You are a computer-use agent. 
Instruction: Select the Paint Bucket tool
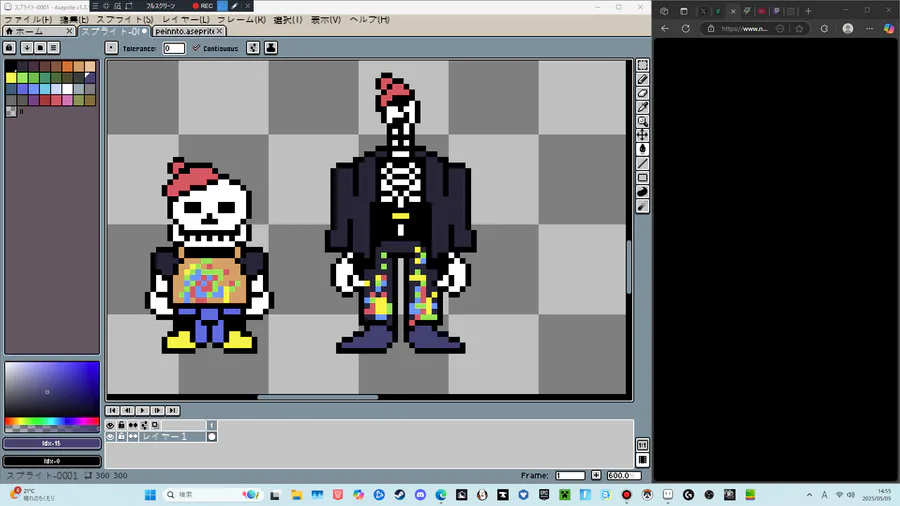click(642, 149)
